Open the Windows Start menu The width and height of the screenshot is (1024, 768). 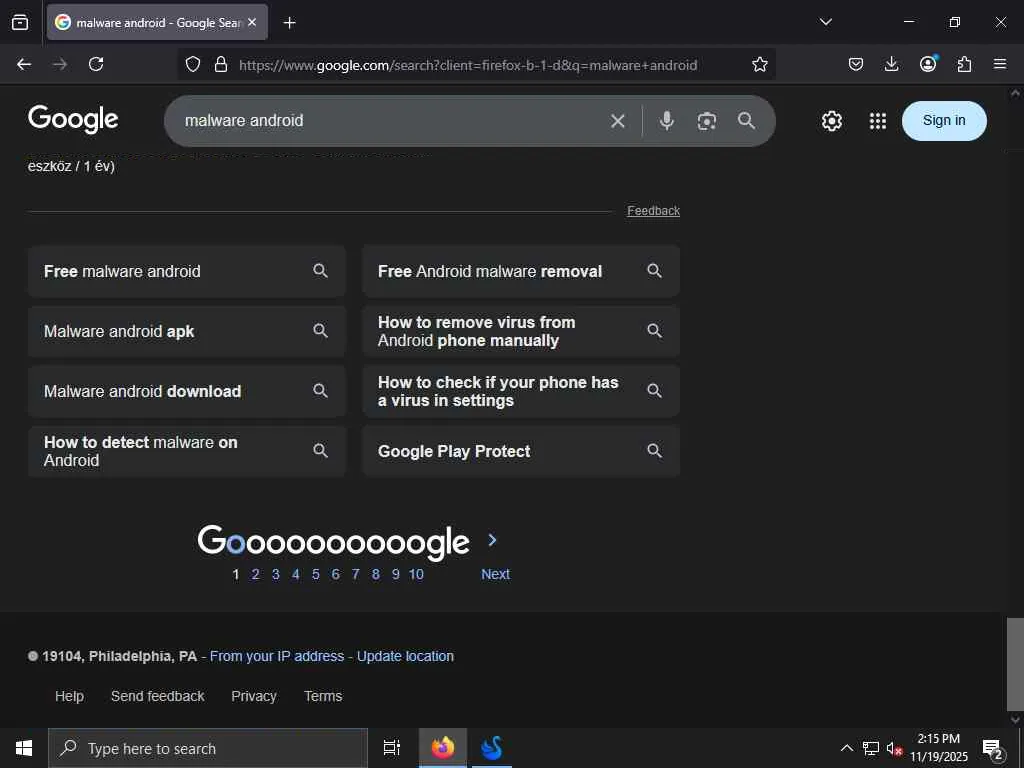(x=24, y=748)
